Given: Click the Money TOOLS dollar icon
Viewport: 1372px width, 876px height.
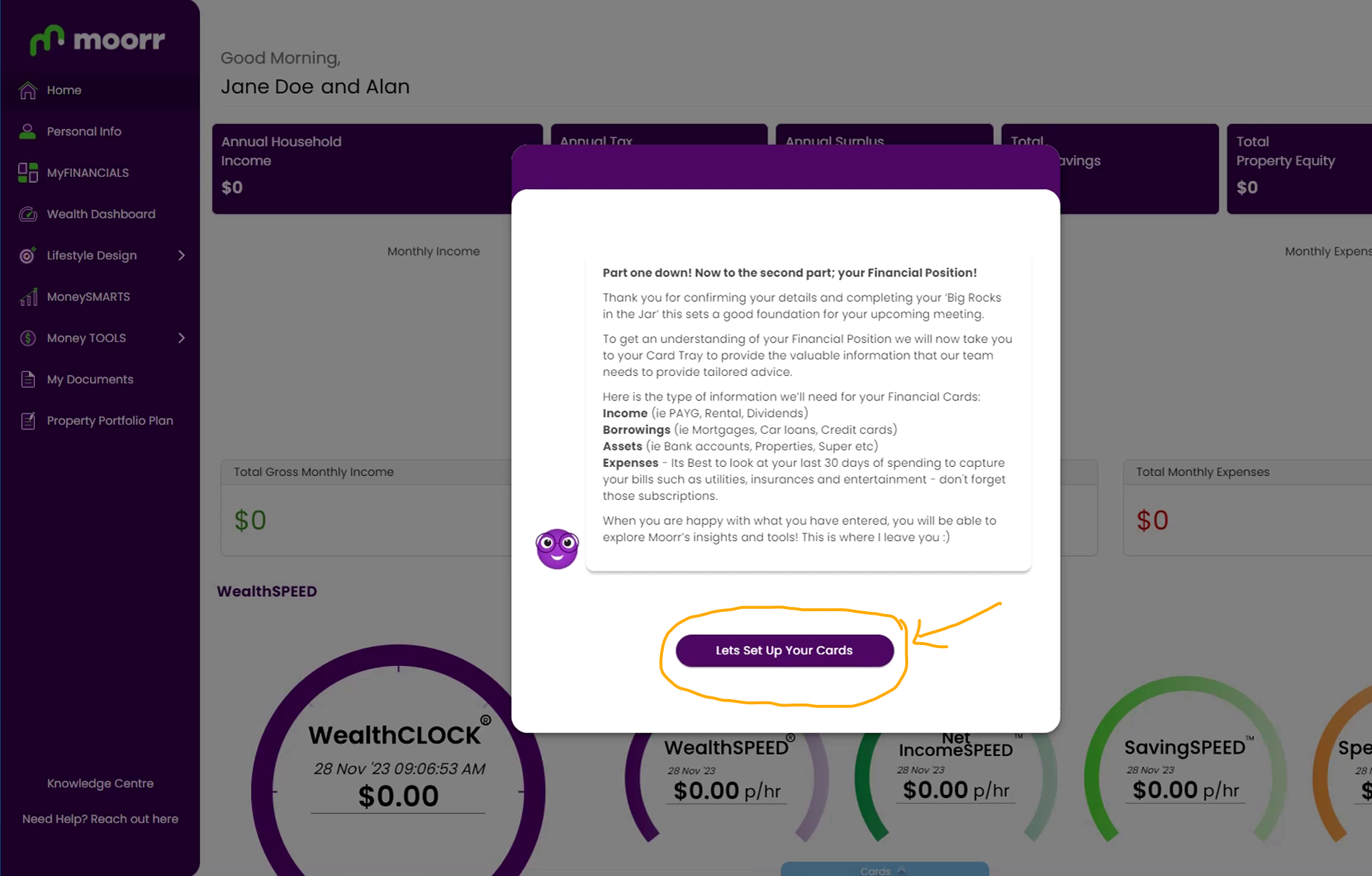Looking at the screenshot, I should (28, 338).
